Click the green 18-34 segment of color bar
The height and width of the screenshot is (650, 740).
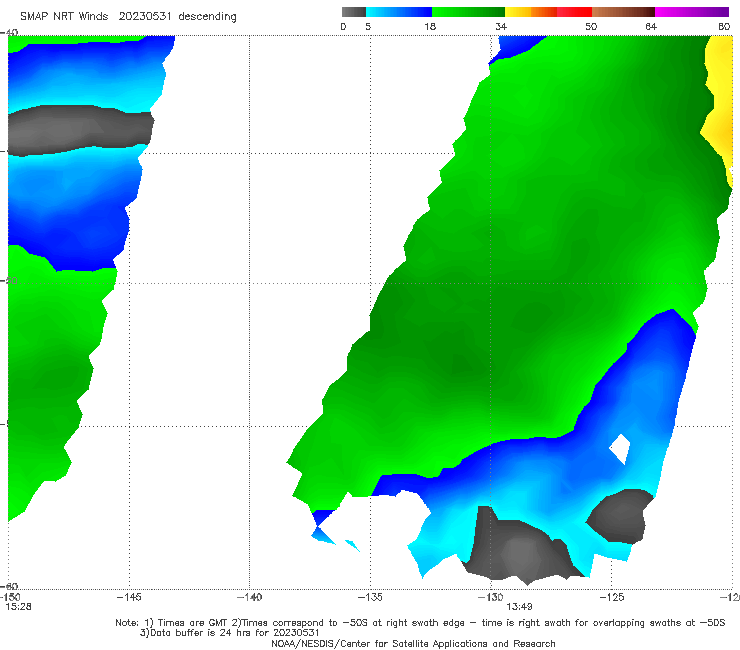tap(468, 12)
